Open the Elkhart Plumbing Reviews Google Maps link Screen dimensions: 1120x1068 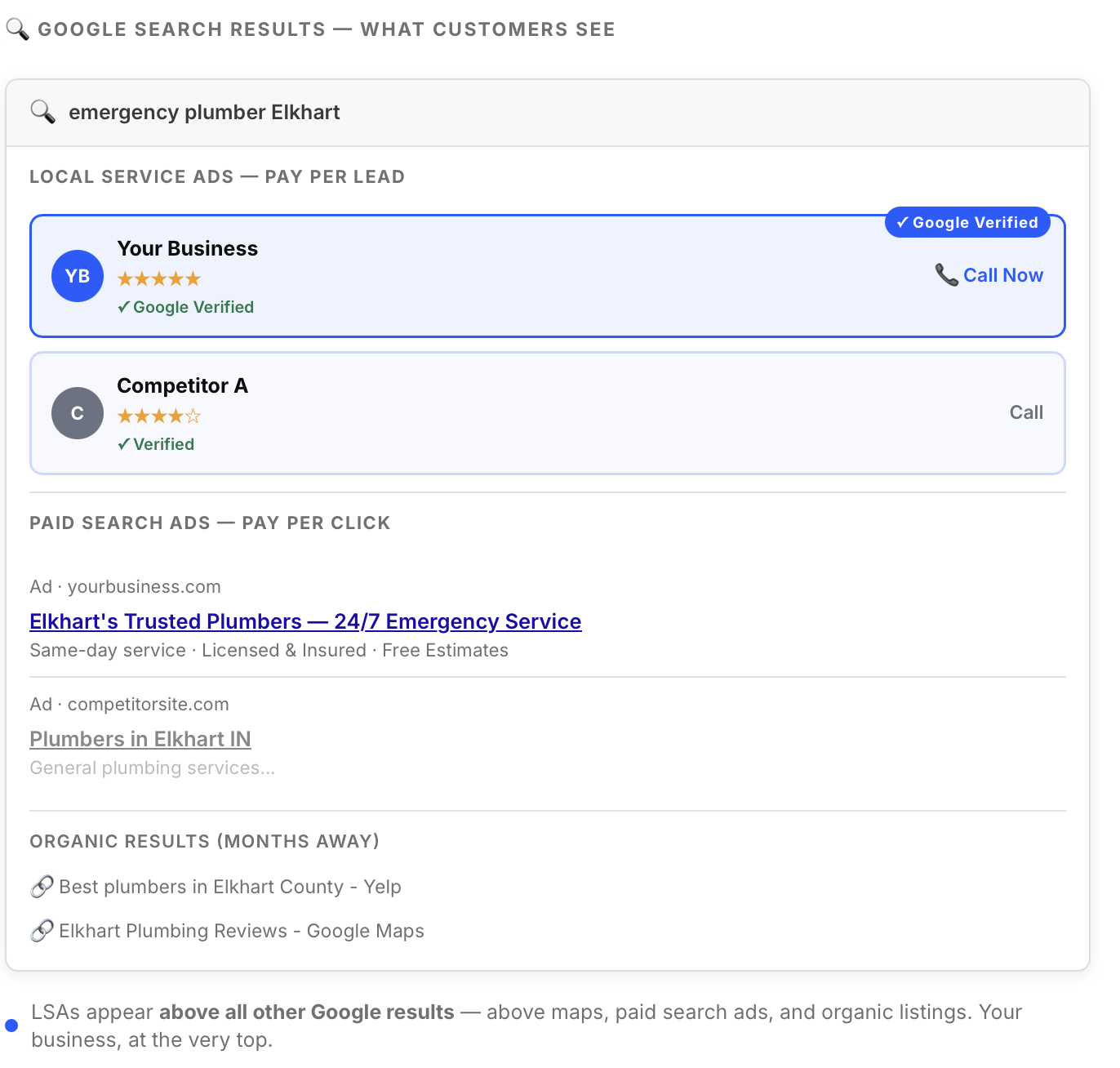[241, 931]
